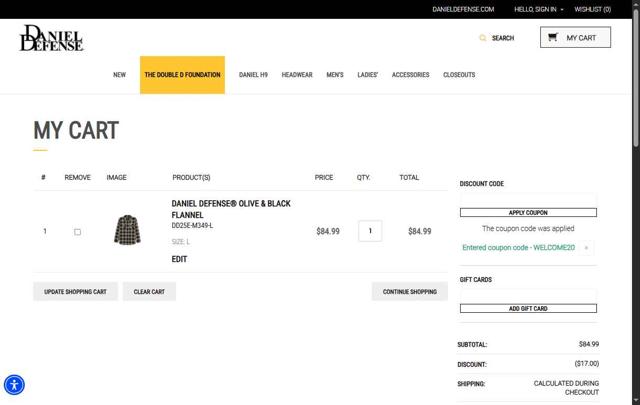640x405 pixels.
Task: Go to DanielDefense.com link
Action: [463, 9]
